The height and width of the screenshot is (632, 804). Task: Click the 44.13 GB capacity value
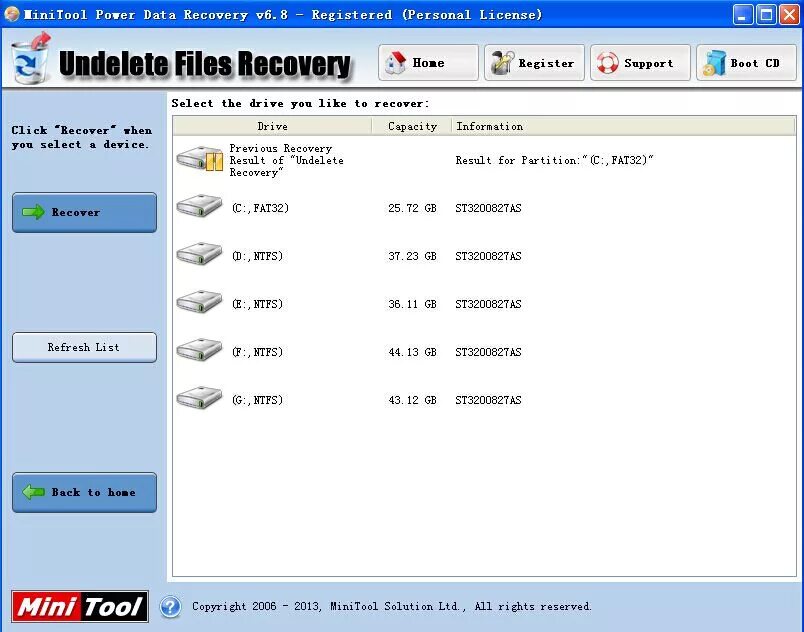(412, 352)
